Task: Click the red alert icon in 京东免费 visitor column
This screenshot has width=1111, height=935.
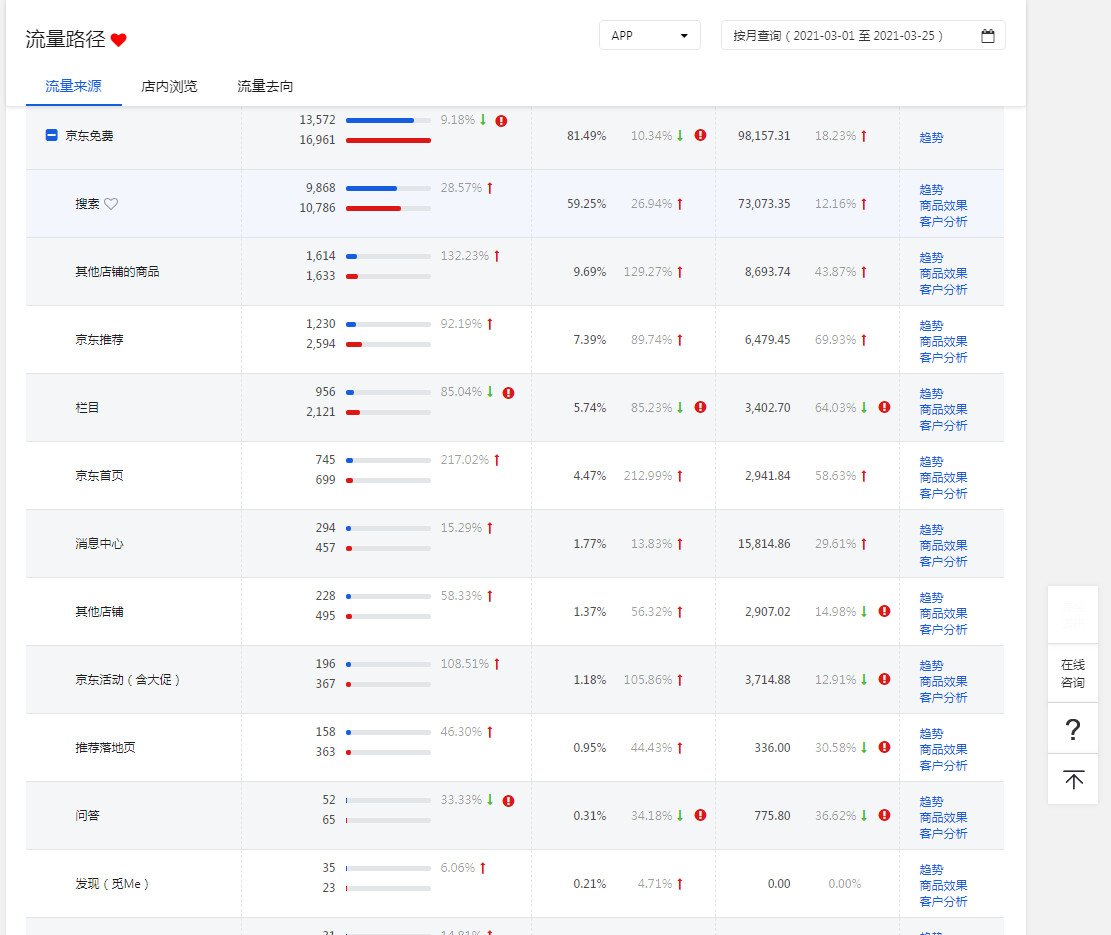Action: click(x=501, y=121)
